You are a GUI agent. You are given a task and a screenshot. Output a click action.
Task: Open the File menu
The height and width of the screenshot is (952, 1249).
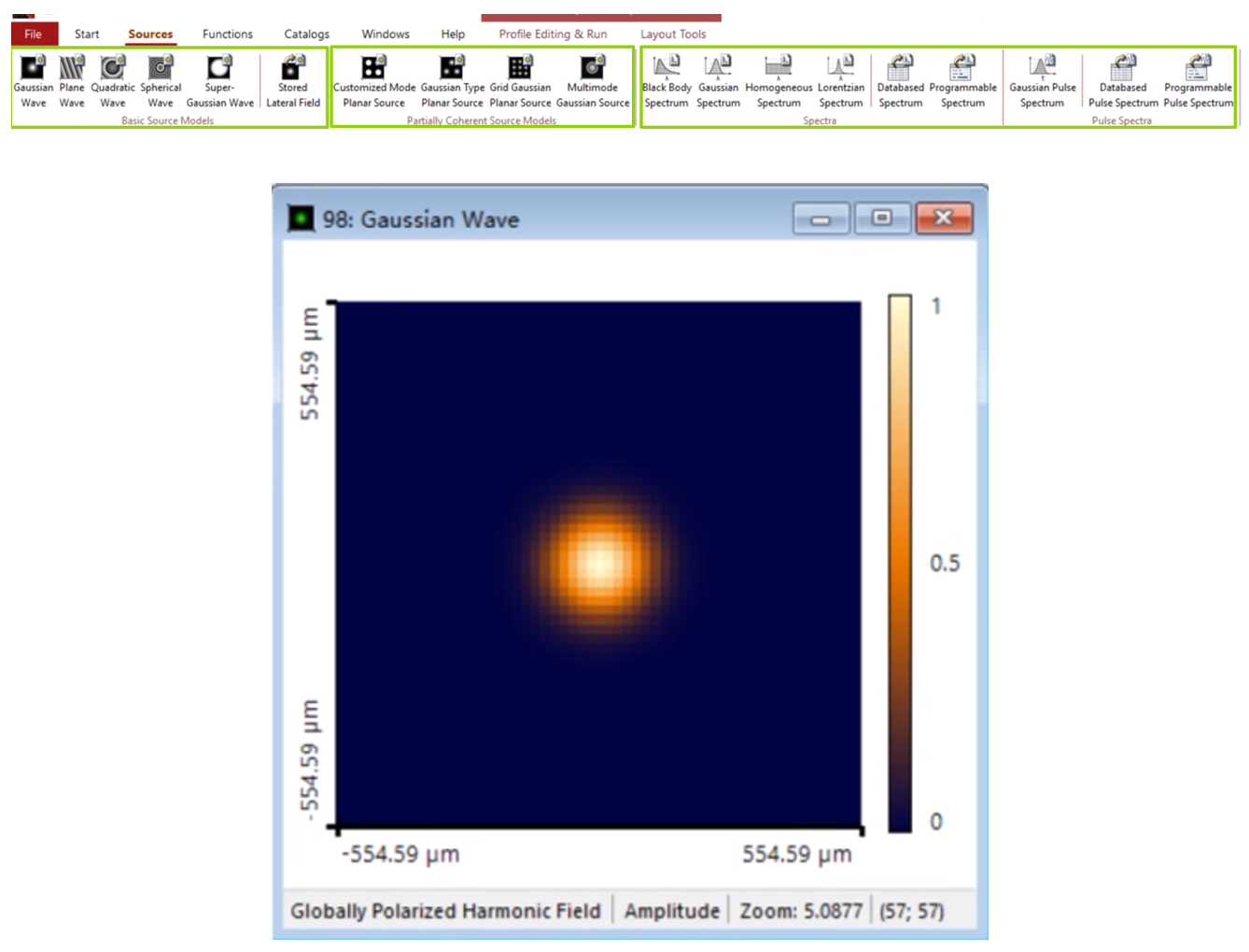point(34,34)
